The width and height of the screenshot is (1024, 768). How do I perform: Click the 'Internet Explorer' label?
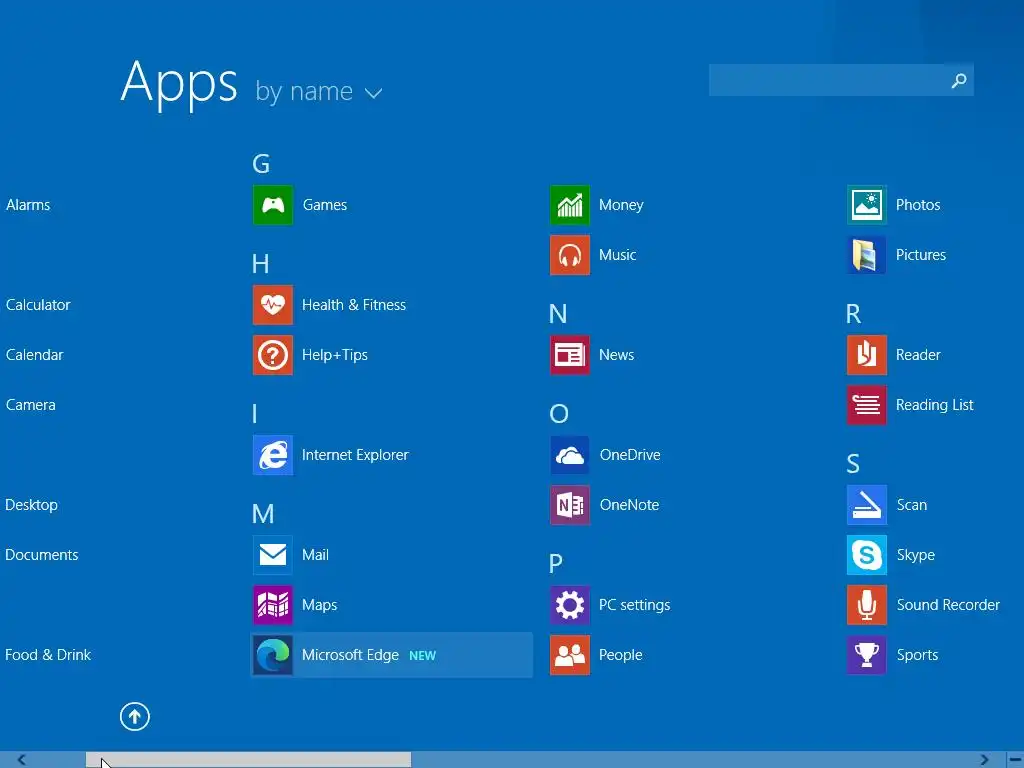click(355, 455)
